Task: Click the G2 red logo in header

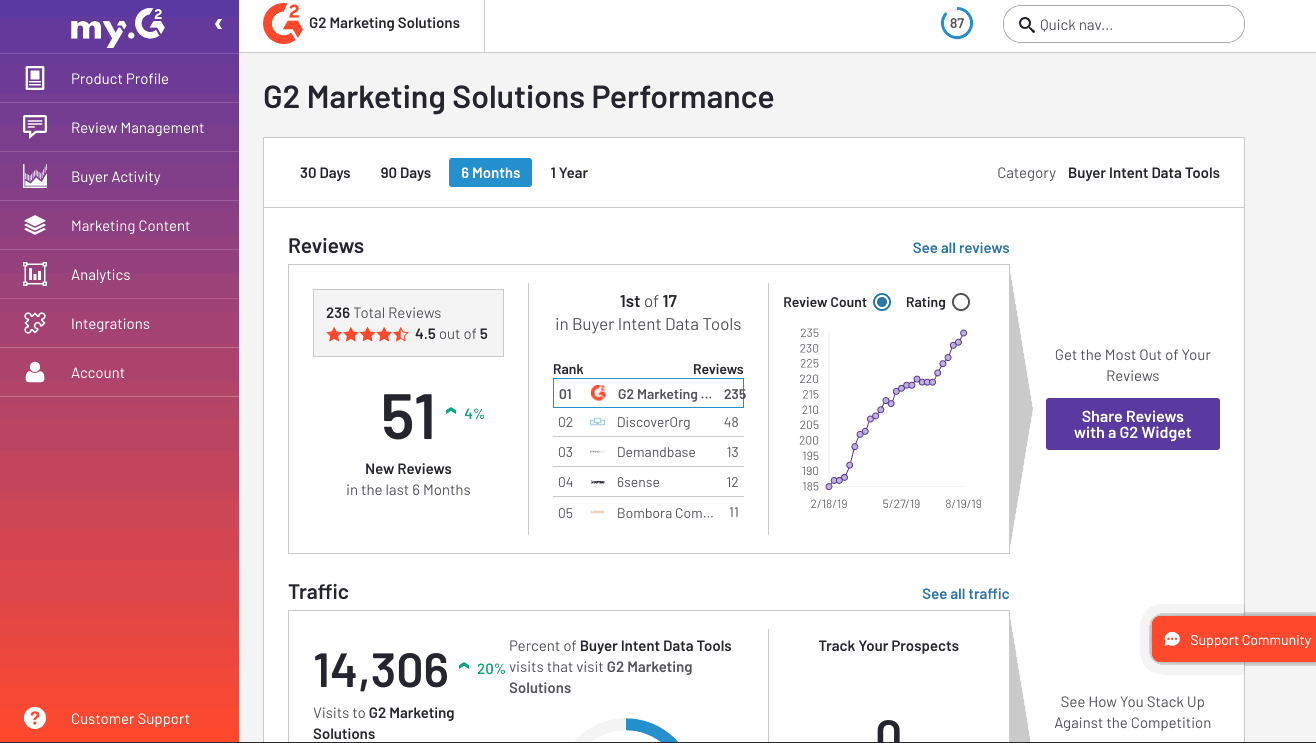Action: pos(282,24)
